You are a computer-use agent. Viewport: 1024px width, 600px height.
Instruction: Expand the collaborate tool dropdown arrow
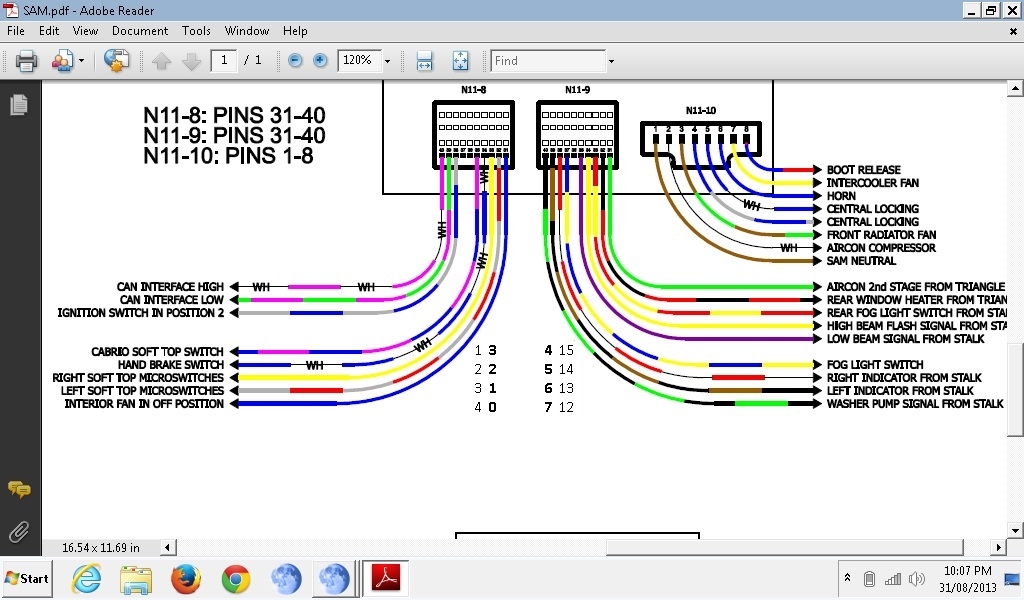(x=81, y=60)
